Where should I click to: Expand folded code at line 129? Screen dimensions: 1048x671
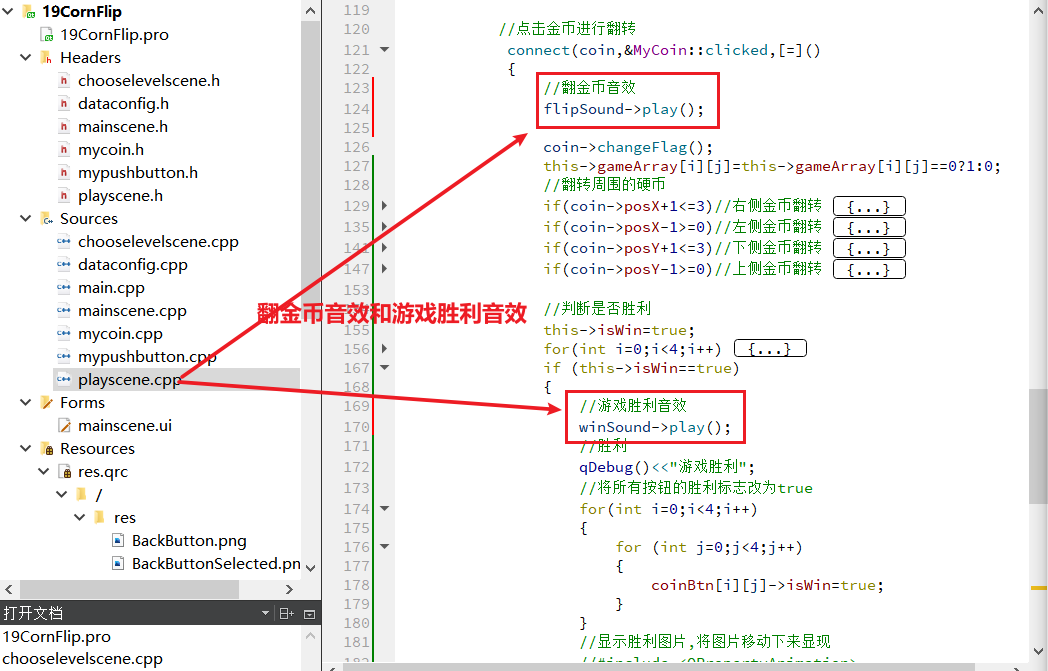(384, 206)
